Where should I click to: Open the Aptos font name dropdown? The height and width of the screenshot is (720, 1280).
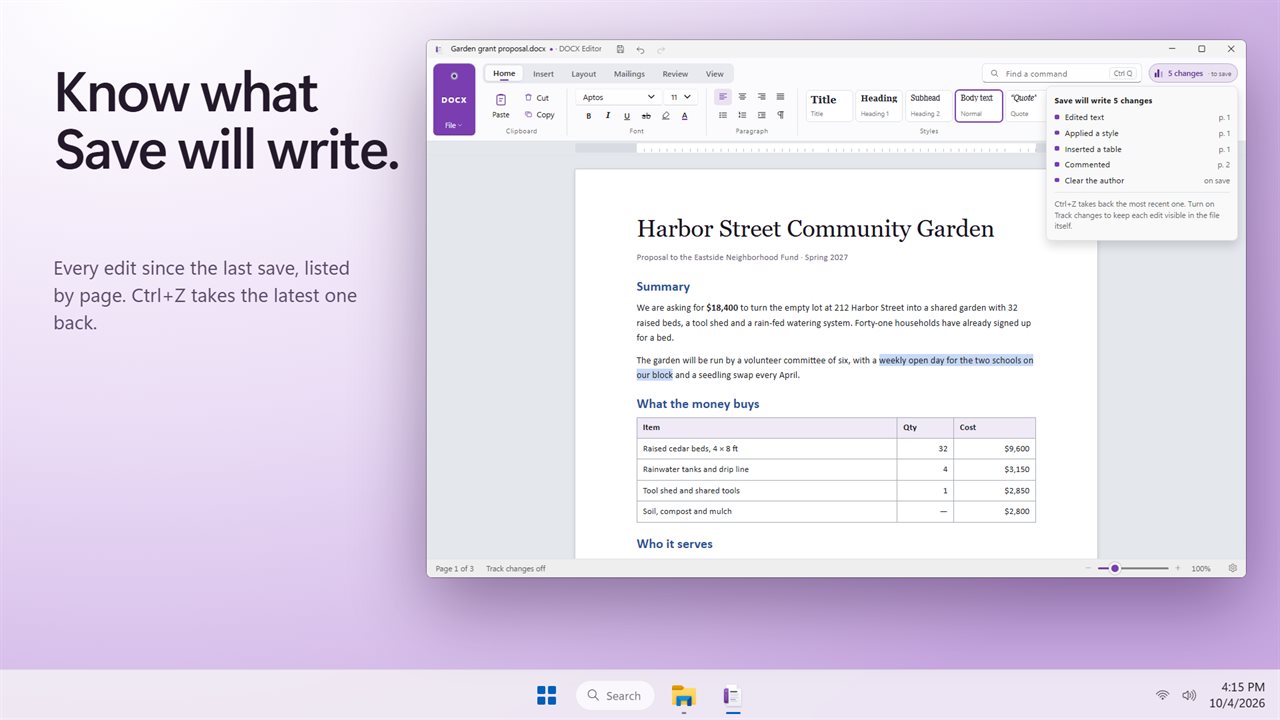point(618,97)
